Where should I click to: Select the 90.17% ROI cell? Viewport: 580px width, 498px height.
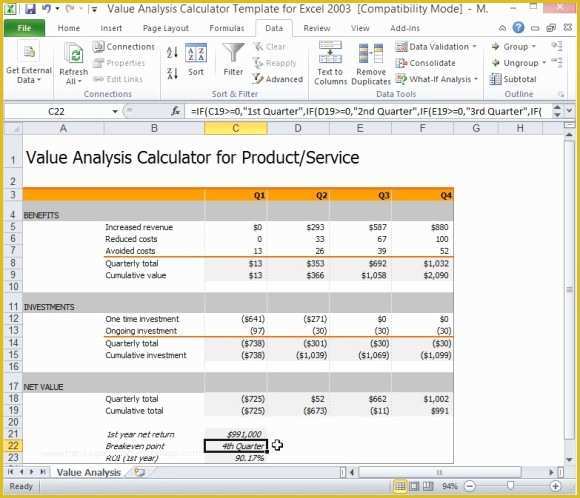point(236,458)
